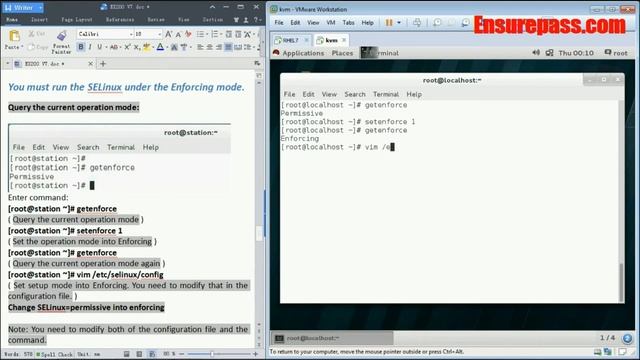Toggle Bold formatting in Writer

coord(81,47)
